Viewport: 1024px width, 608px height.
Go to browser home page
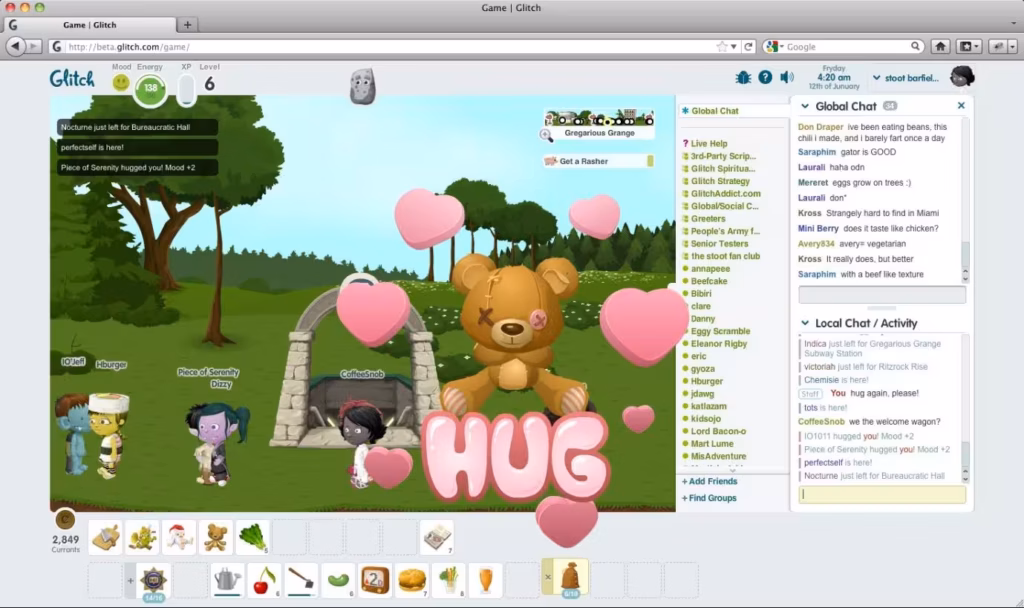point(940,46)
